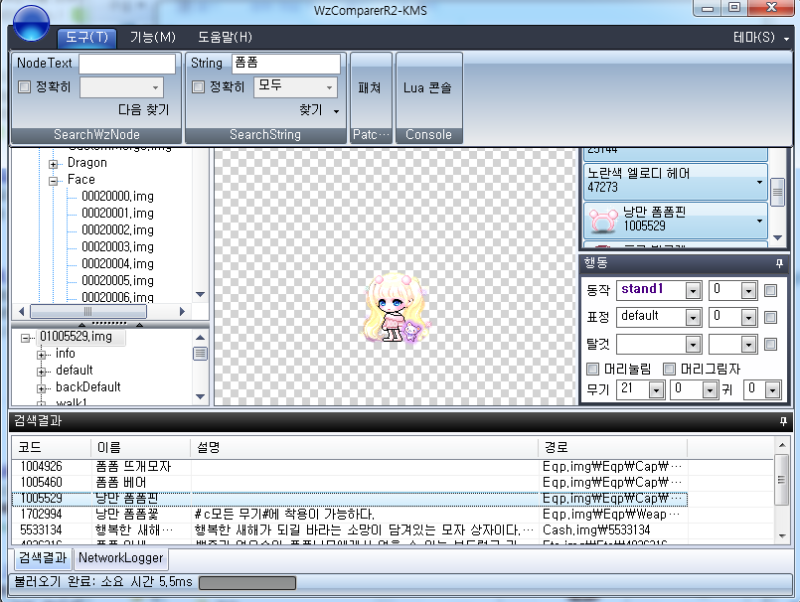Enable the 머리그림자 checkbox
Viewport: 800px width, 602px height.
click(x=669, y=368)
